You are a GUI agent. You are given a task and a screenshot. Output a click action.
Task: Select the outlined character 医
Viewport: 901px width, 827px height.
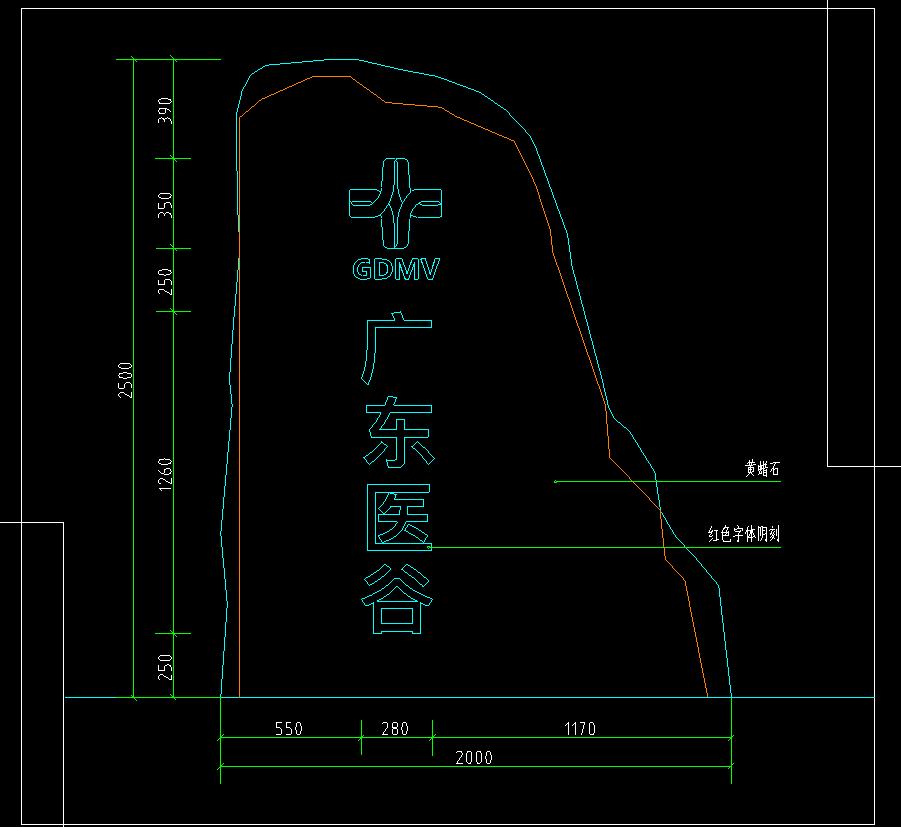click(x=399, y=517)
